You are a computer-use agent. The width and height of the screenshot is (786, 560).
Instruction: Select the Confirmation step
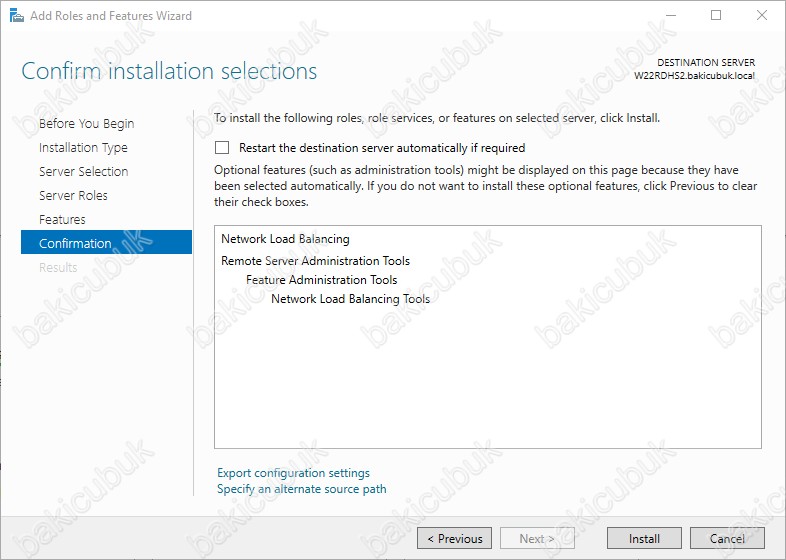click(106, 242)
